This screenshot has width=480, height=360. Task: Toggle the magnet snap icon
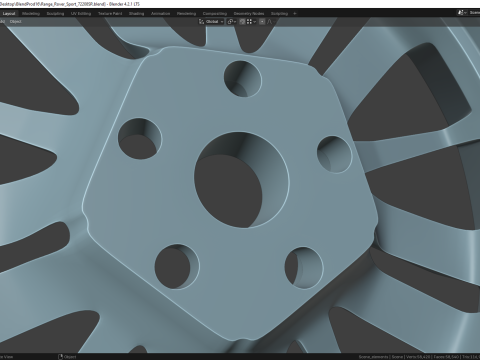click(242, 21)
